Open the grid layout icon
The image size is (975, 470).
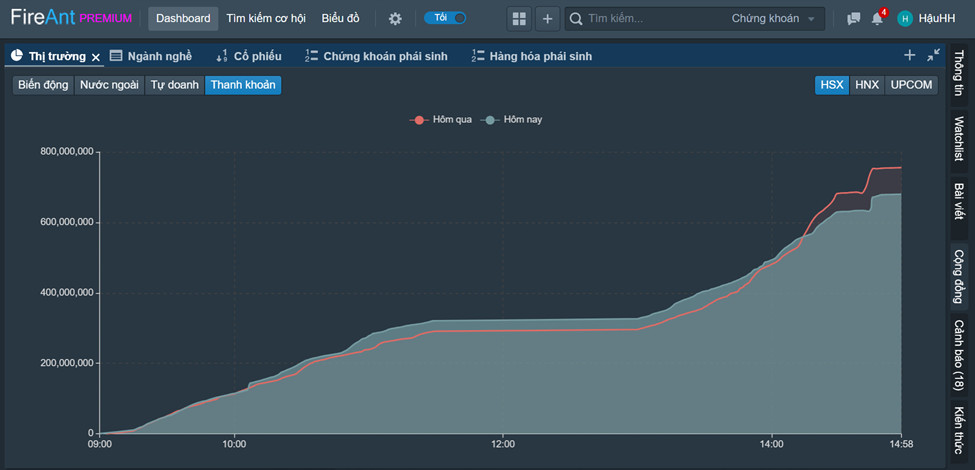[x=519, y=19]
